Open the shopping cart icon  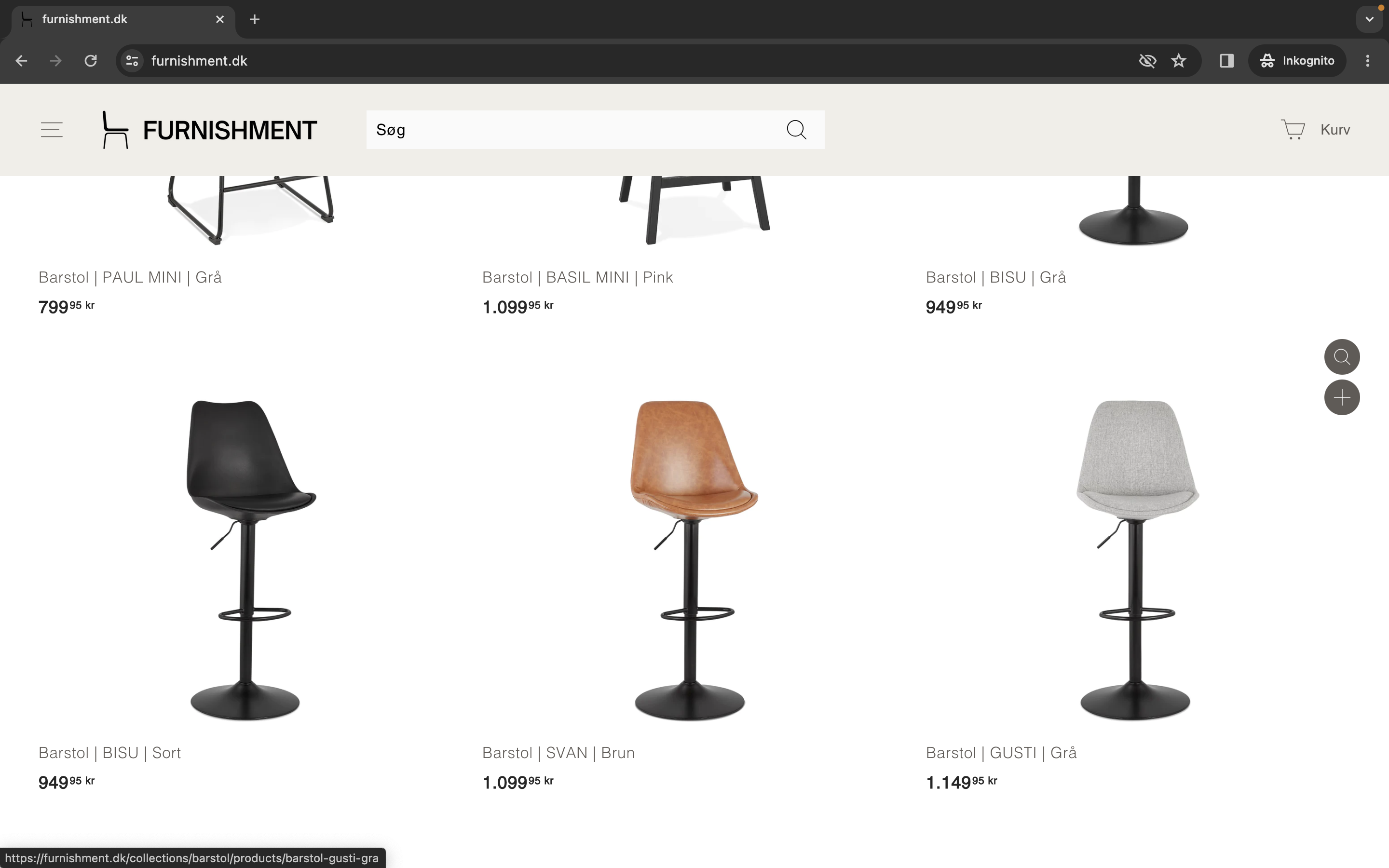click(1293, 130)
